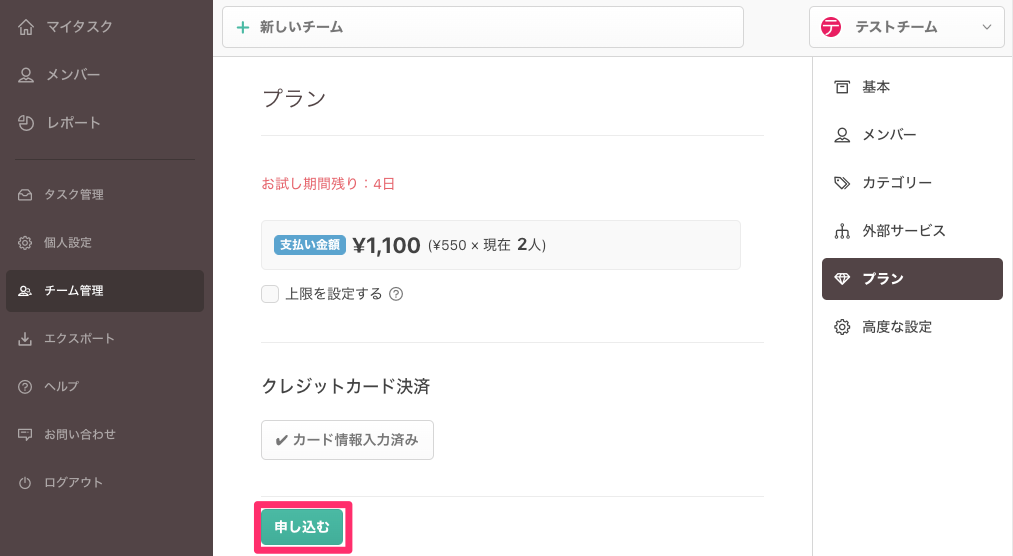Click the plus icon for 新しいチーム

pyautogui.click(x=242, y=27)
